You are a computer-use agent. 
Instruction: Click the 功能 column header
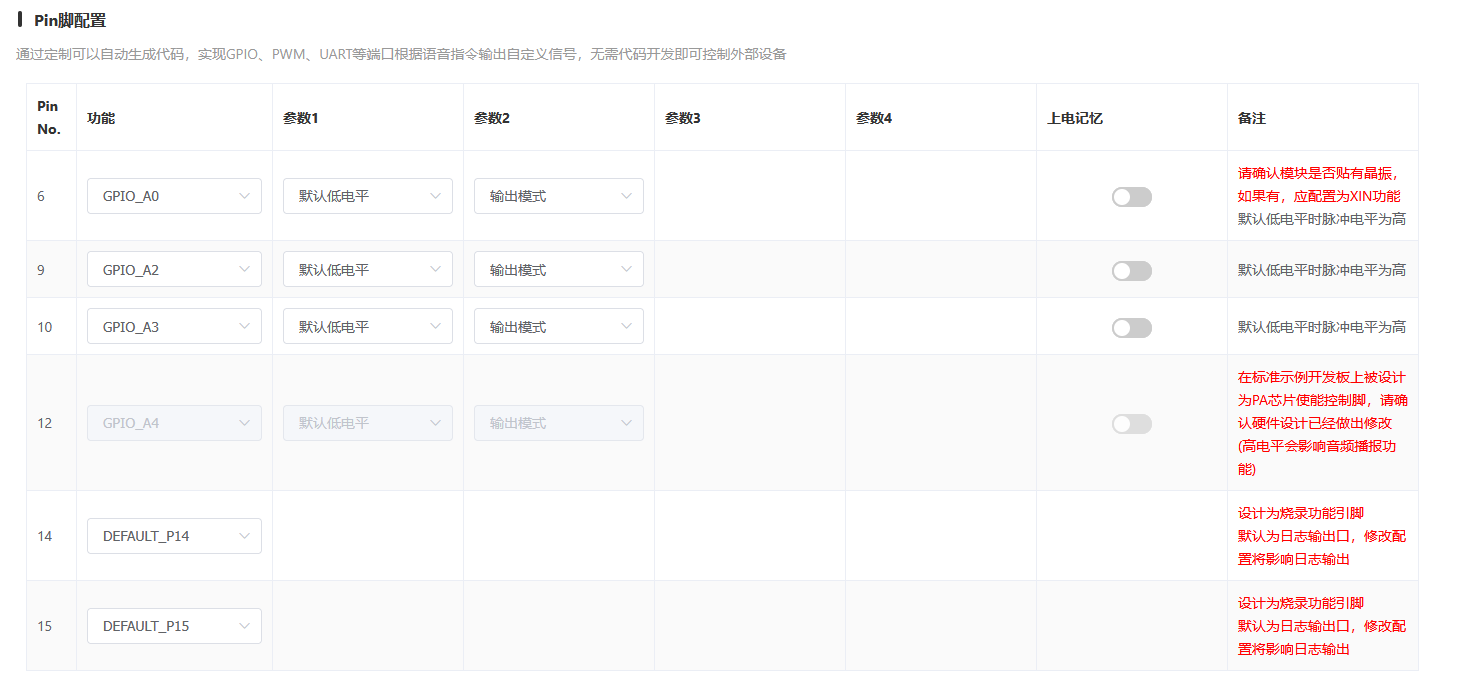pos(101,118)
